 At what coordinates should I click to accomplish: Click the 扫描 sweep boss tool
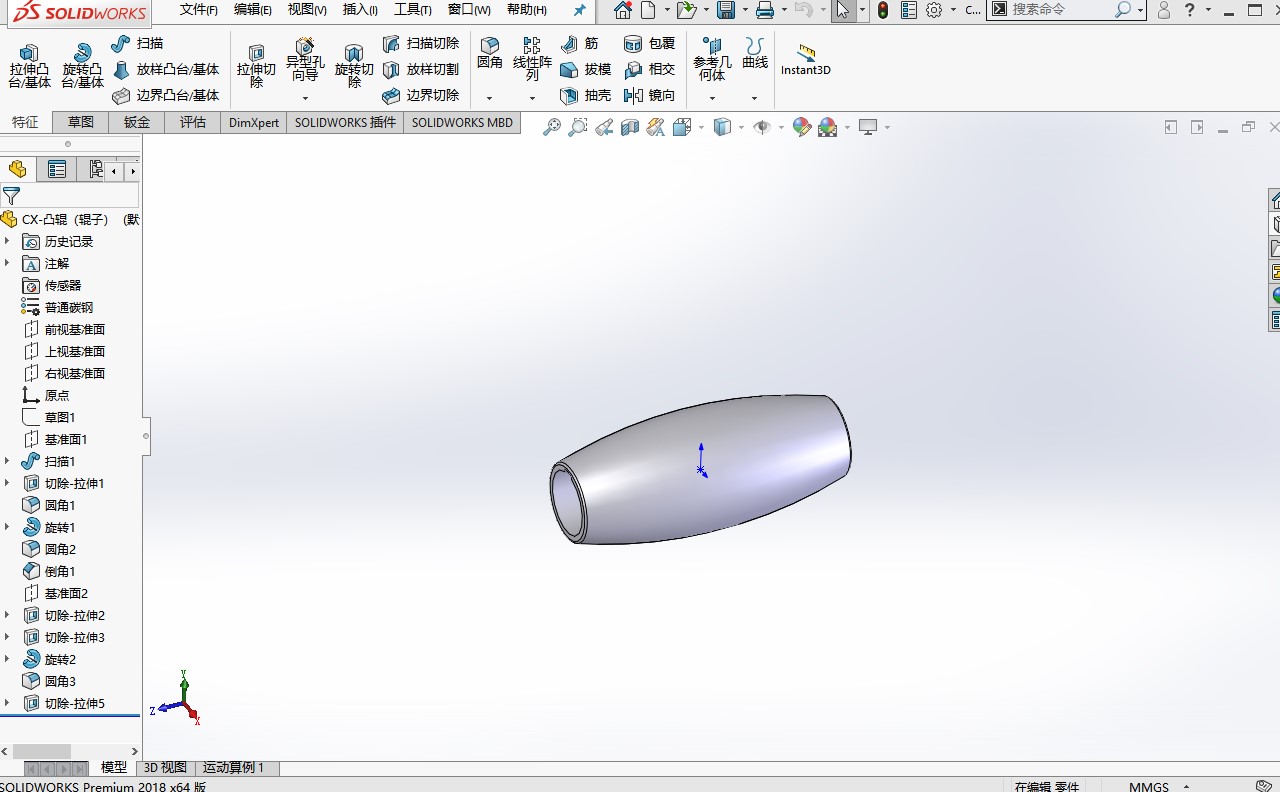[137, 44]
